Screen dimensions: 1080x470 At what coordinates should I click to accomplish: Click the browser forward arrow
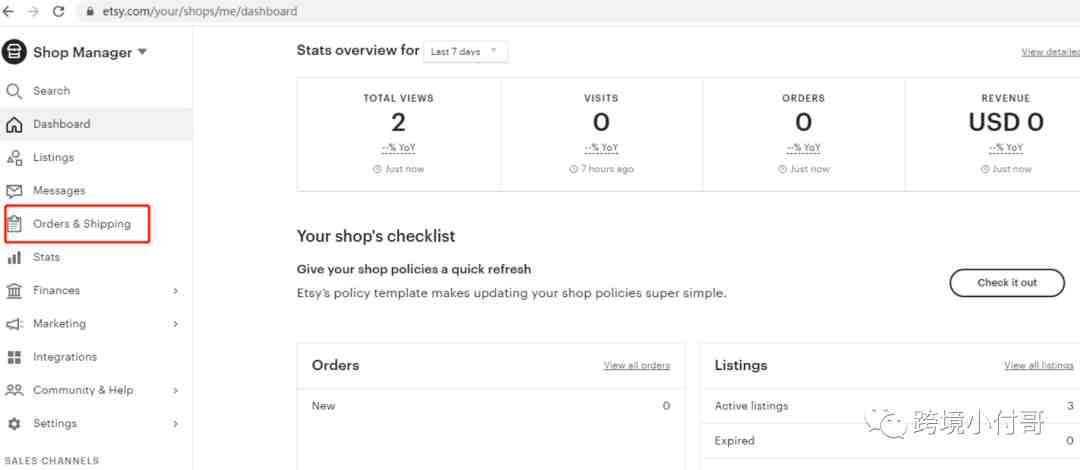[x=33, y=11]
